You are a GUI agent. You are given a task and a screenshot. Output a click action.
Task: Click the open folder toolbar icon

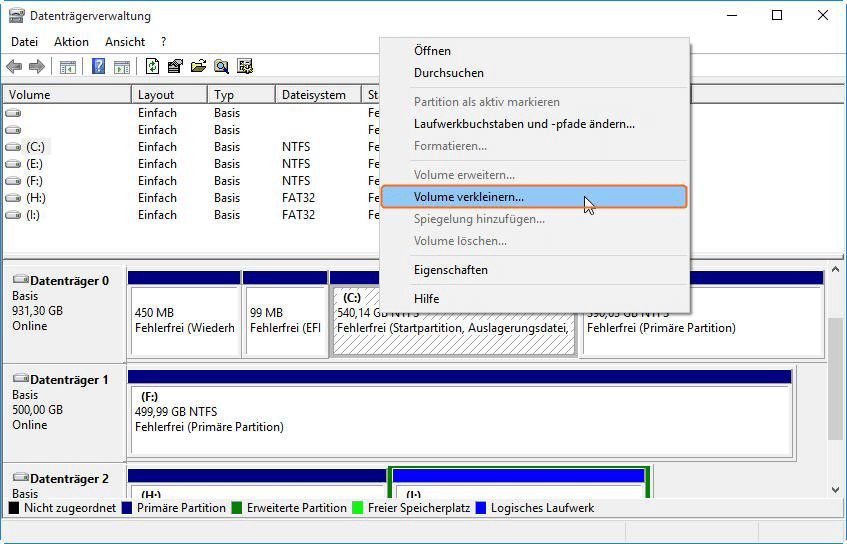tap(198, 66)
